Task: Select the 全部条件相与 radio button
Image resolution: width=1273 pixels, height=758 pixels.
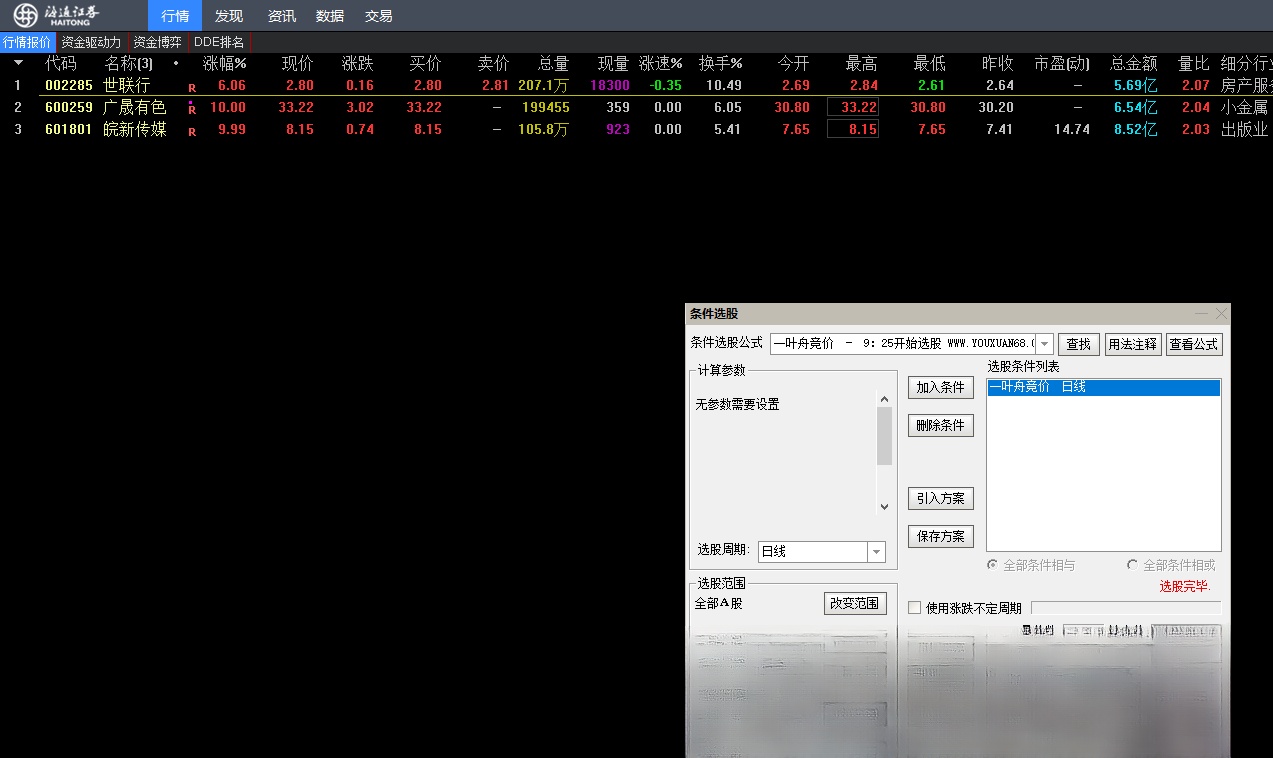Action: pyautogui.click(x=992, y=565)
